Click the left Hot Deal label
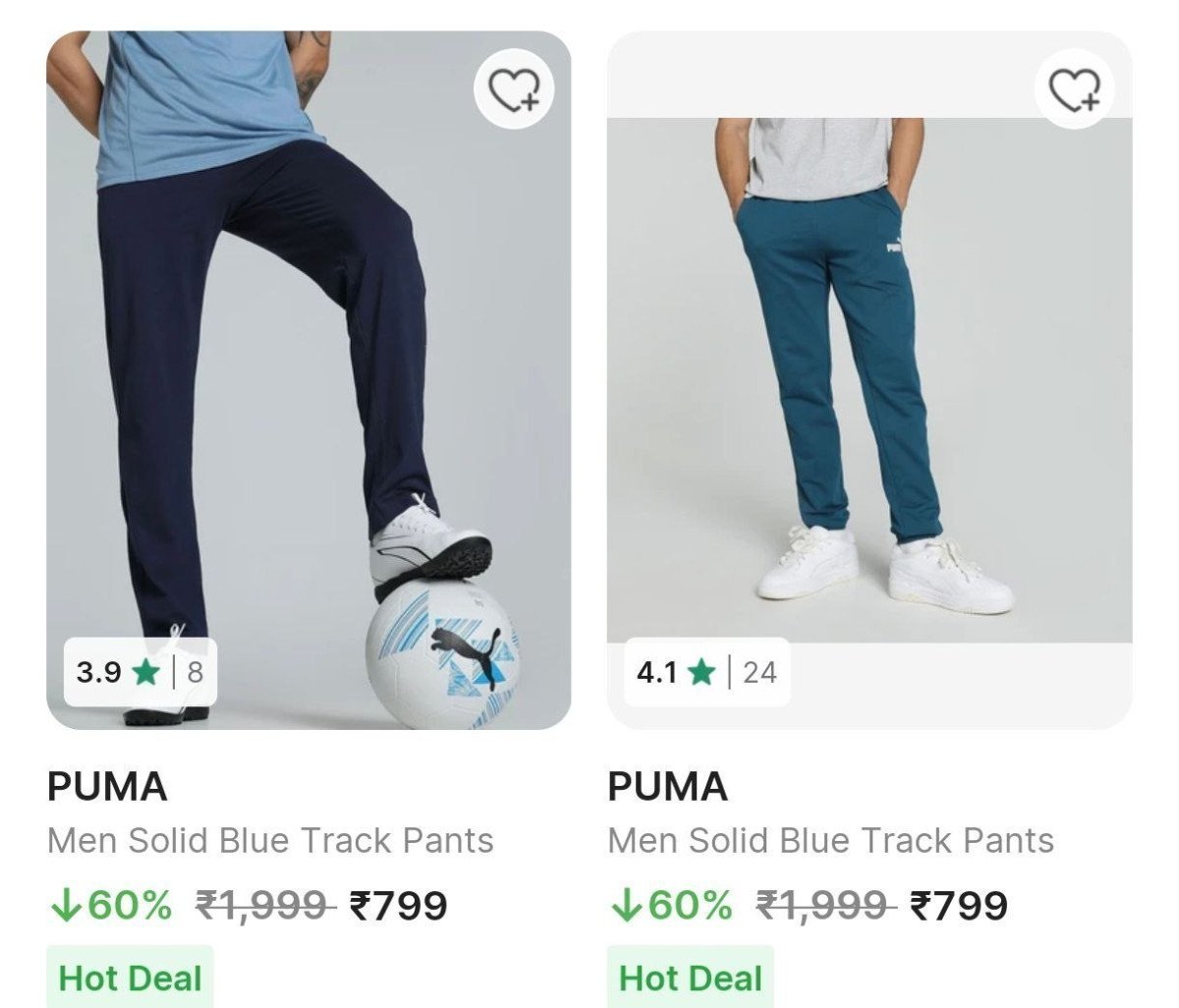This screenshot has height=1008, width=1179. 131,978
